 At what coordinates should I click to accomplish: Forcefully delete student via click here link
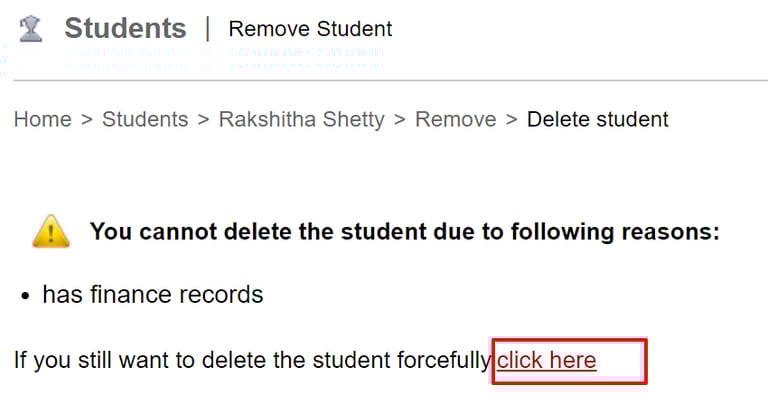click(x=547, y=361)
